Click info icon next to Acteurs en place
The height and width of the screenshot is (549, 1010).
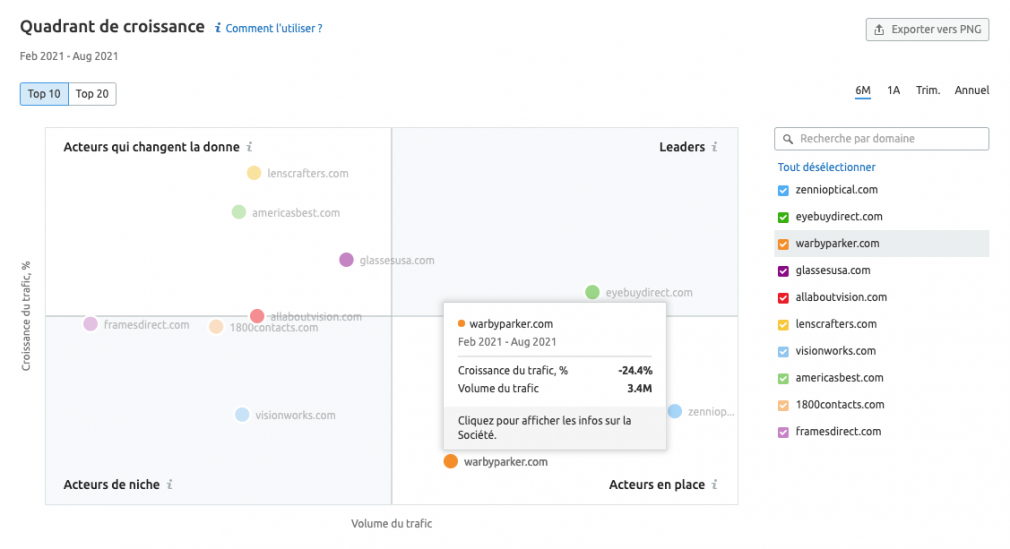(x=714, y=485)
